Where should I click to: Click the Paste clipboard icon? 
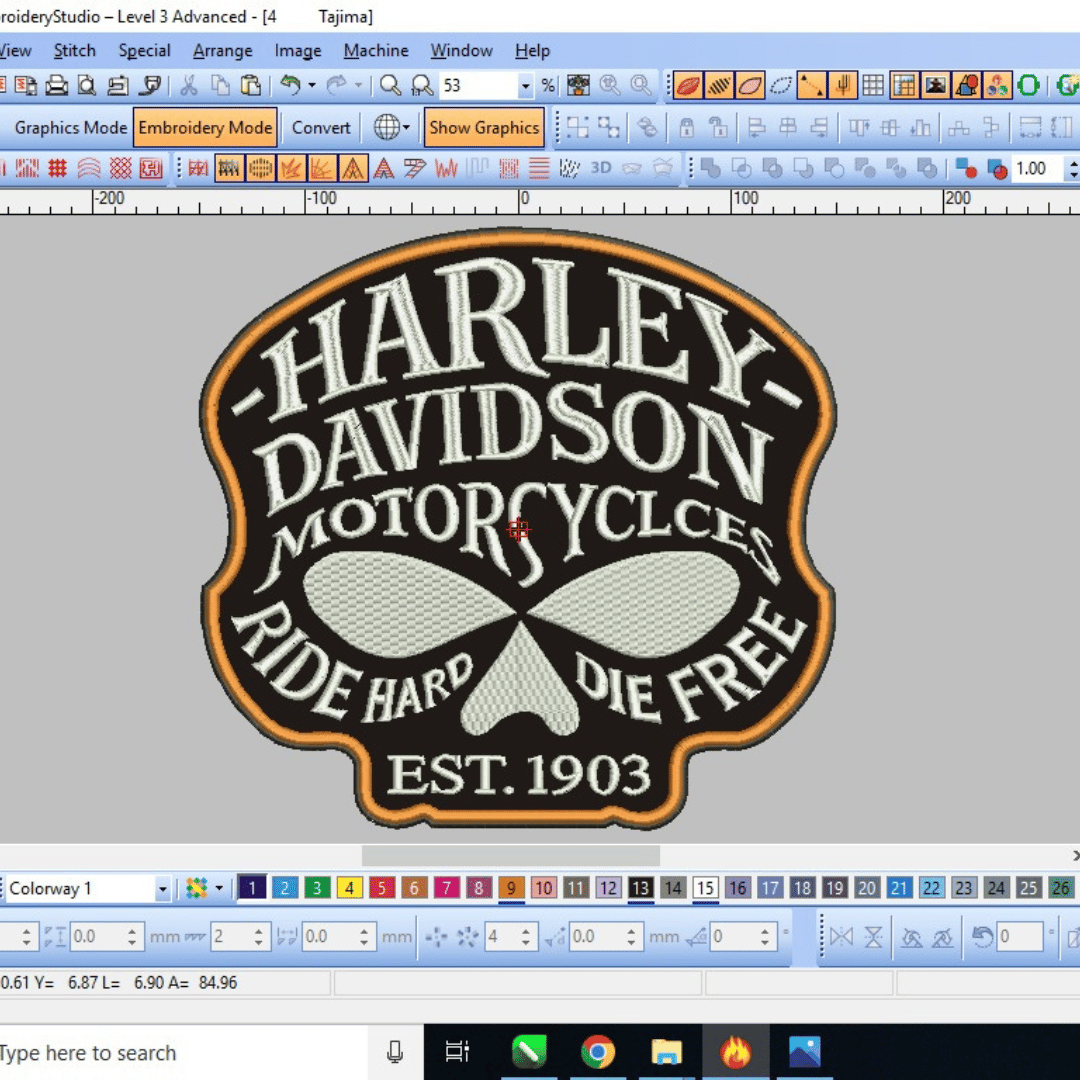(x=251, y=85)
